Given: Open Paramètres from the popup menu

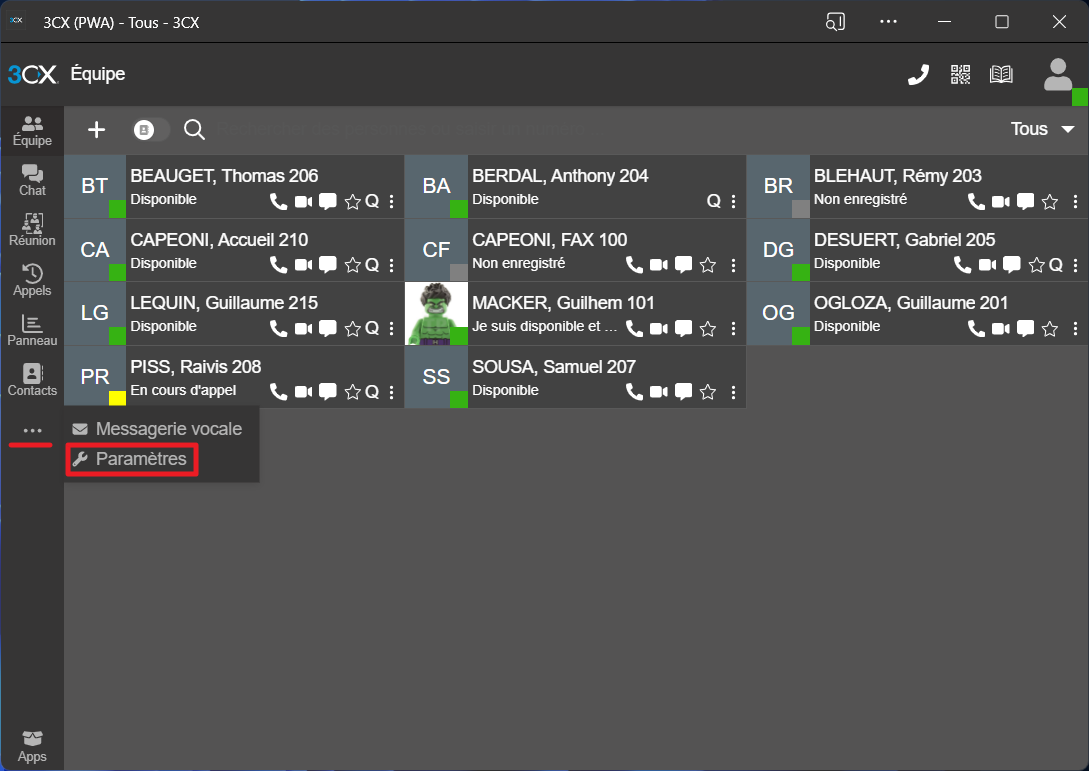Looking at the screenshot, I should (132, 459).
